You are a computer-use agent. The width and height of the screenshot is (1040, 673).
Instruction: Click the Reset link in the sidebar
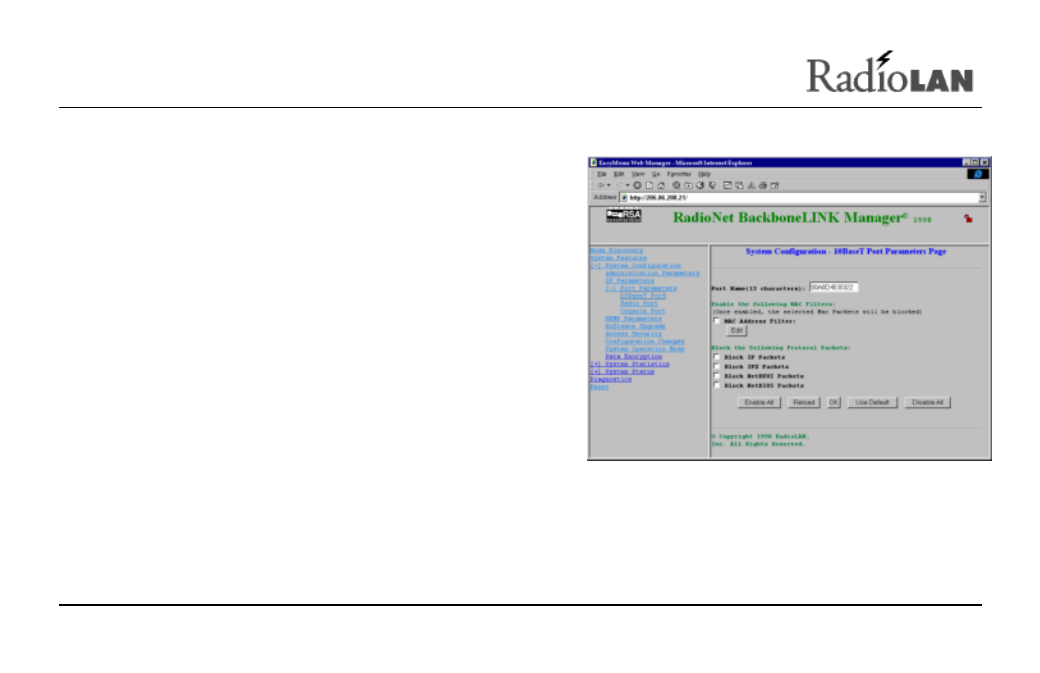point(599,387)
